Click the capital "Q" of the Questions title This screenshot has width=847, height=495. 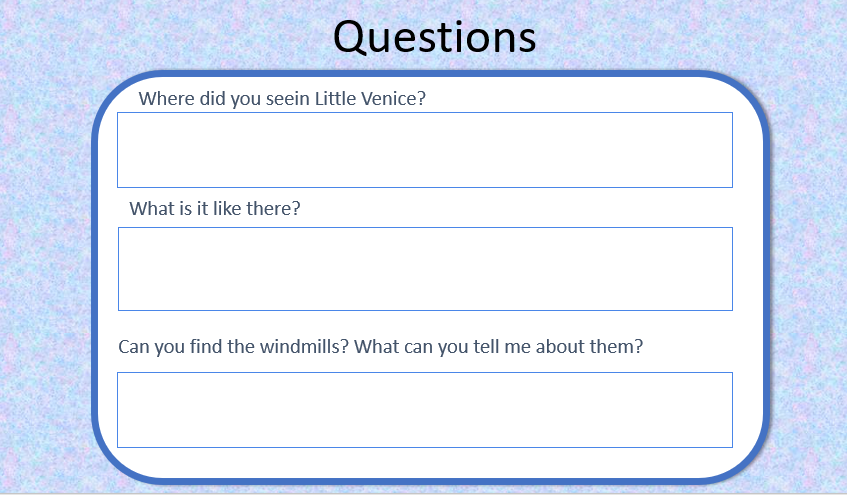[350, 38]
